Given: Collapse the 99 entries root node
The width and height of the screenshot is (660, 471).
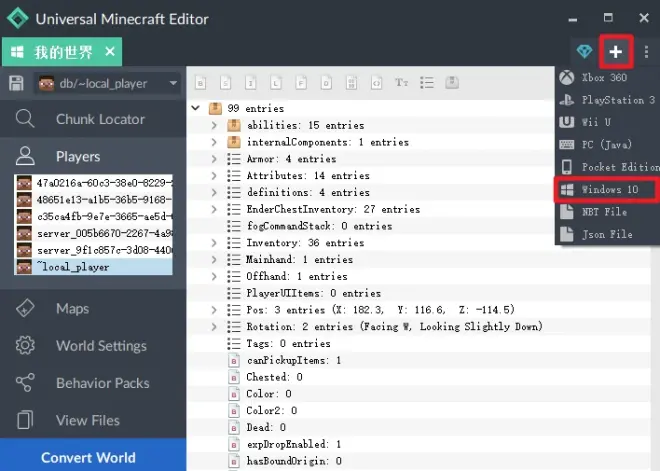Looking at the screenshot, I should pyautogui.click(x=195, y=108).
